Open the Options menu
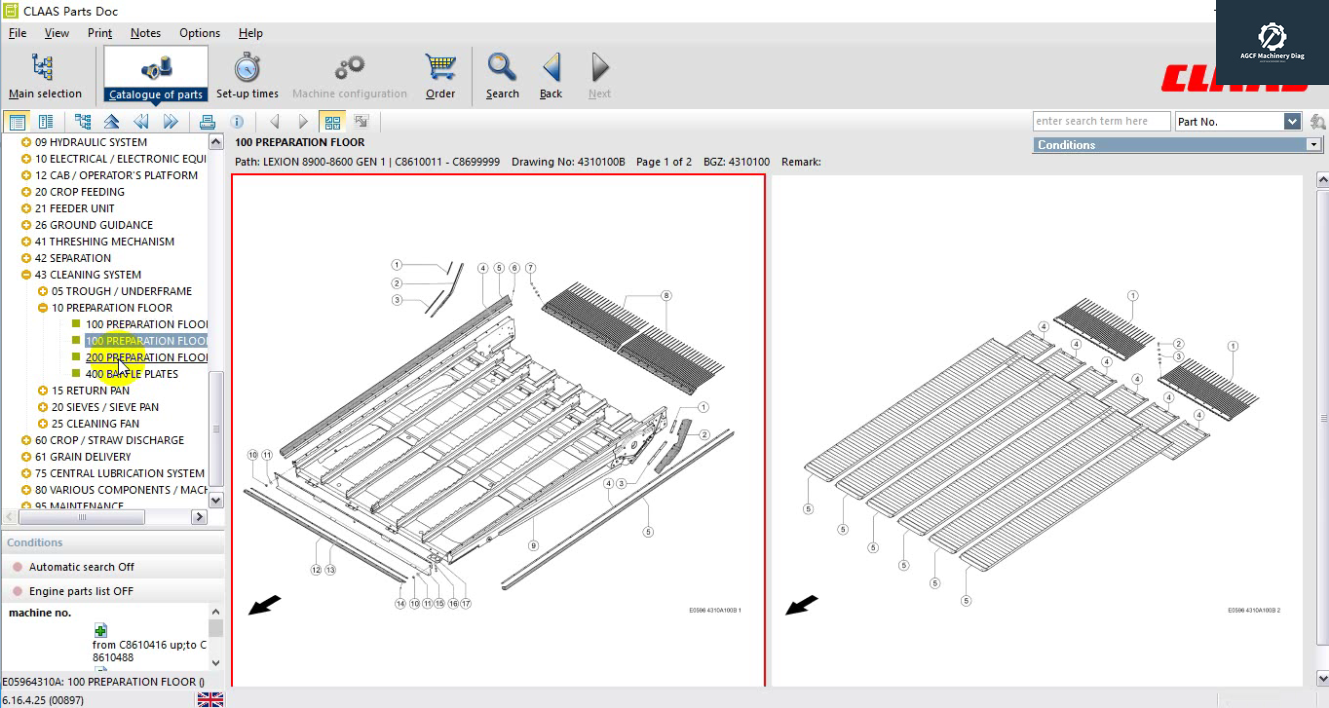The height and width of the screenshot is (708, 1329). pos(199,33)
